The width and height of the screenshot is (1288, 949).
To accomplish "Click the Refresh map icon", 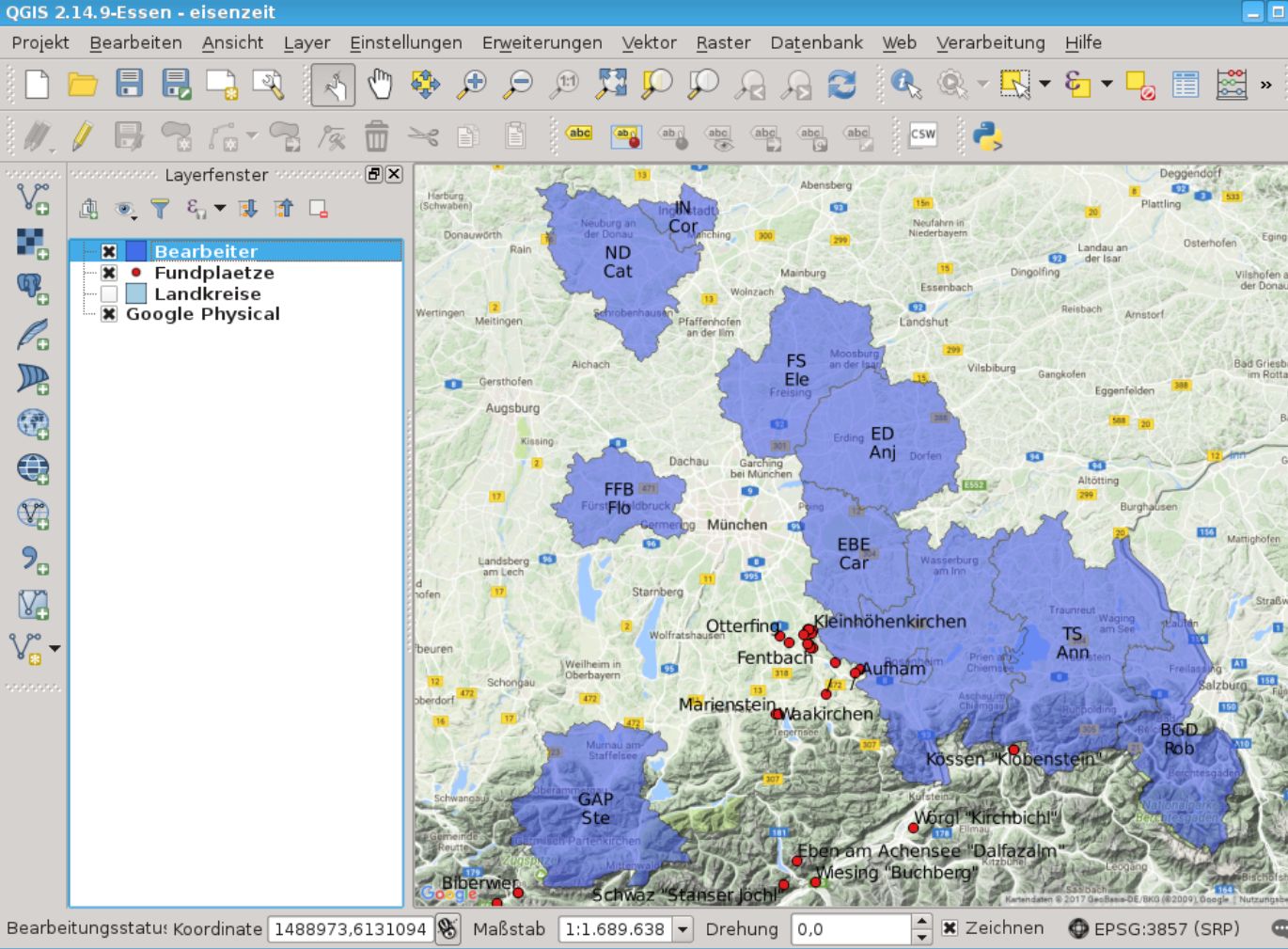I will click(x=842, y=85).
